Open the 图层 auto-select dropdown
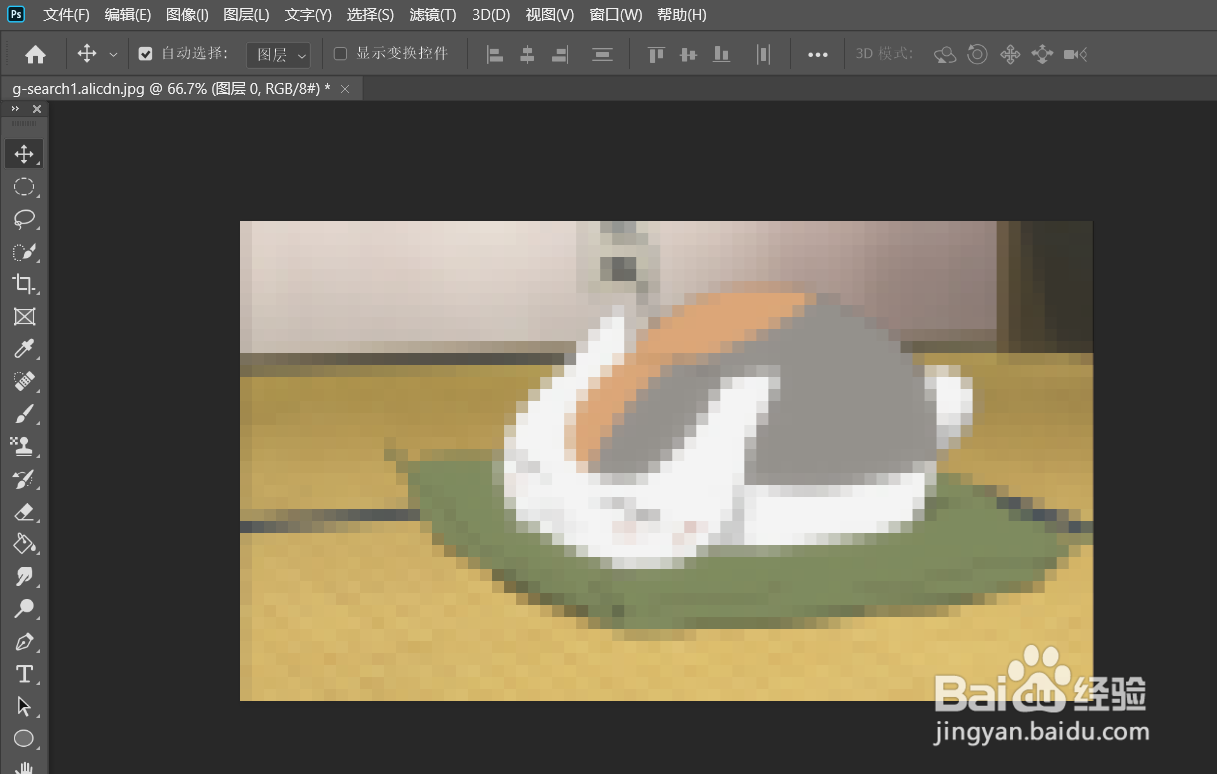 click(278, 55)
